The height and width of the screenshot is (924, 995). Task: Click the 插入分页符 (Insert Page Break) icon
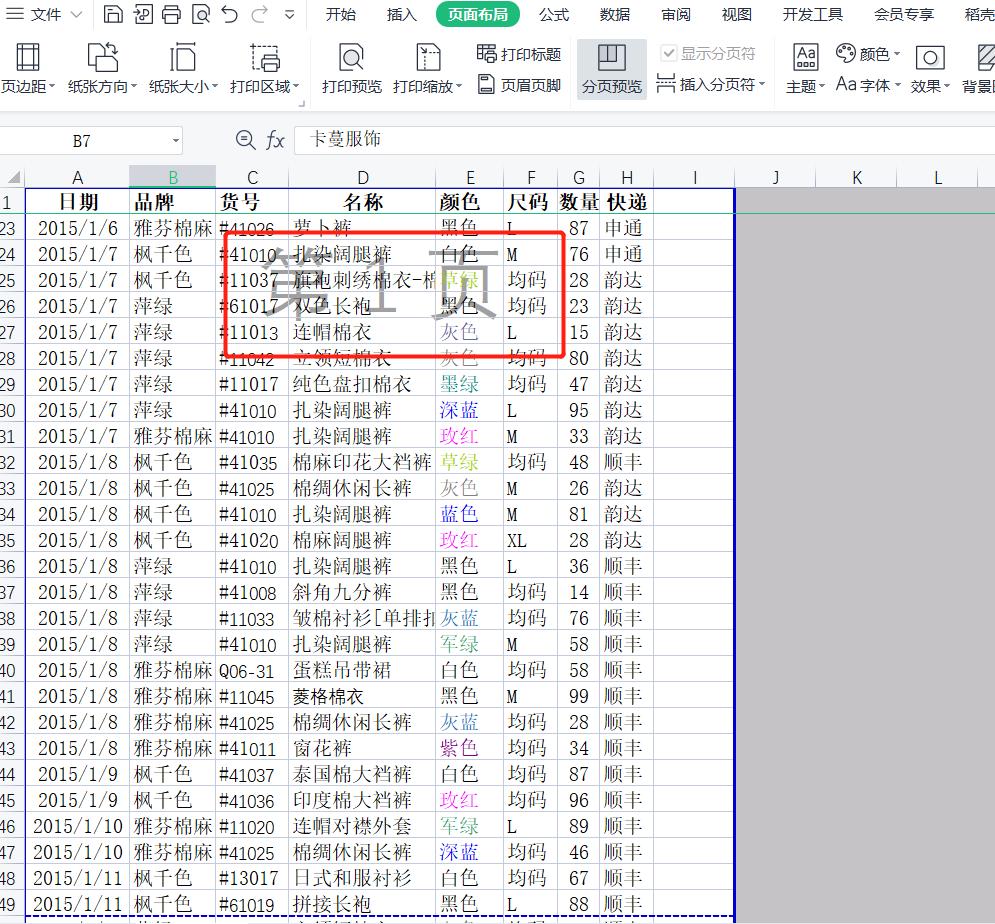(x=665, y=82)
